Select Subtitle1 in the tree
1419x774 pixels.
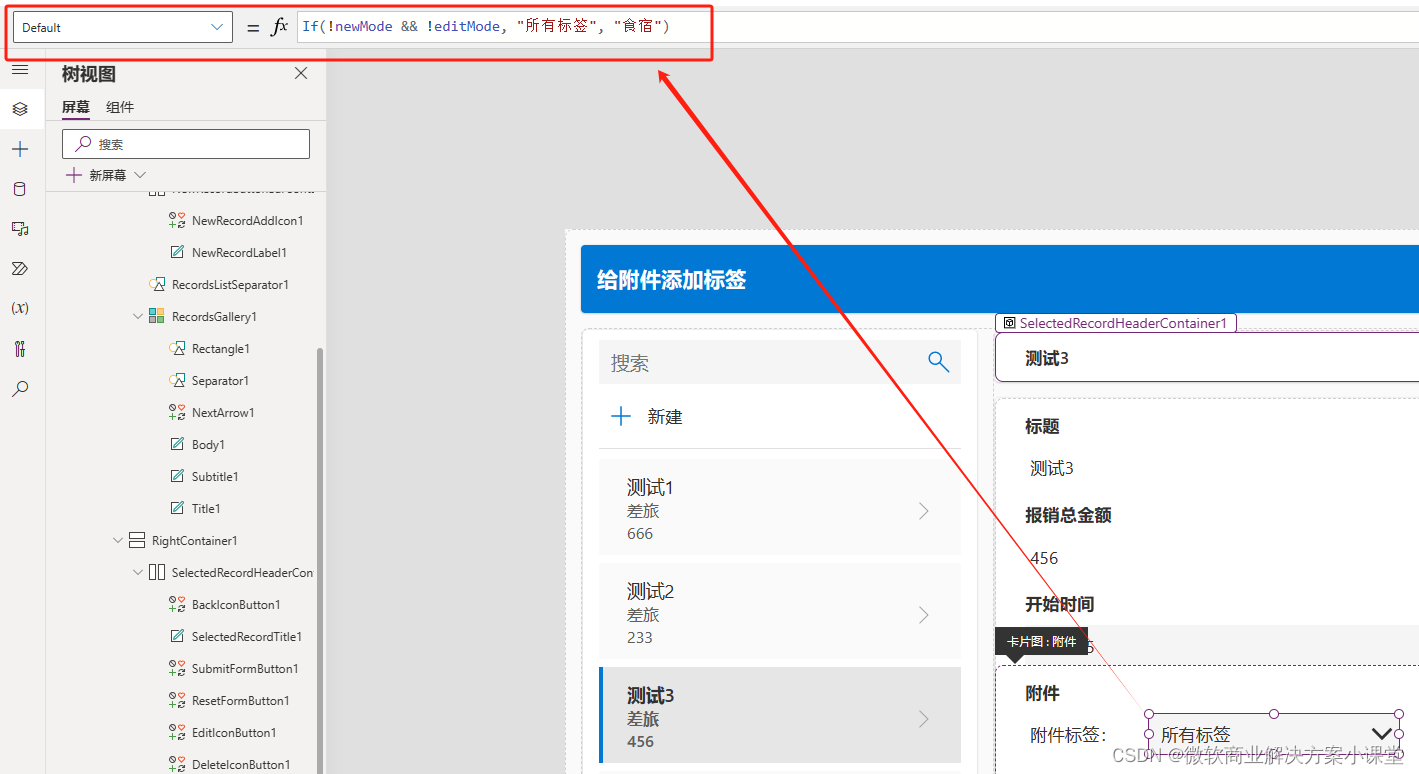215,476
